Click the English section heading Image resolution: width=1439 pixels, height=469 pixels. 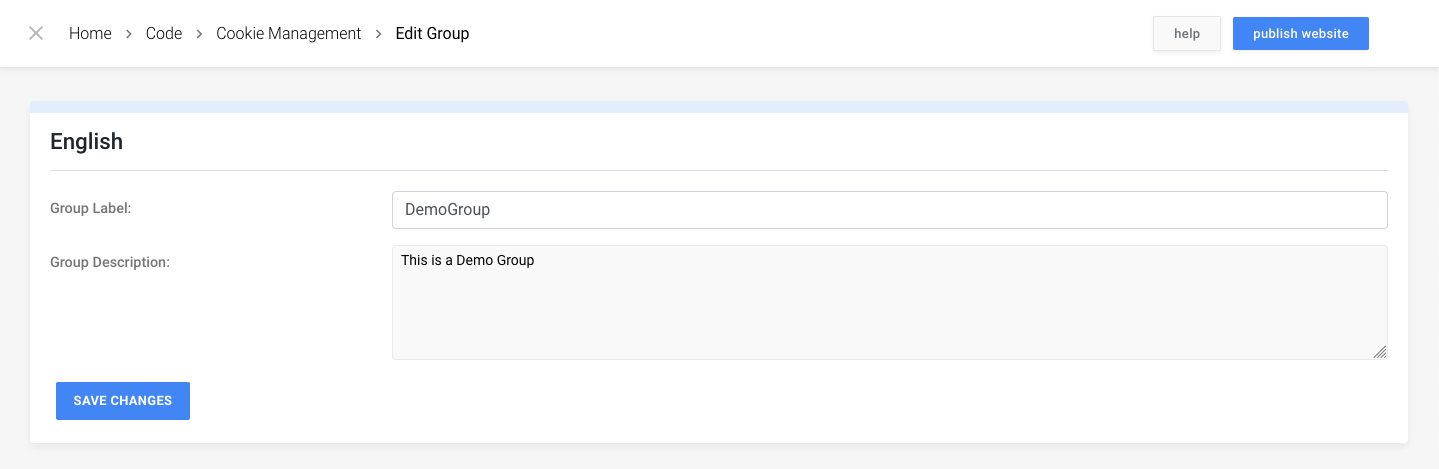pyautogui.click(x=87, y=142)
